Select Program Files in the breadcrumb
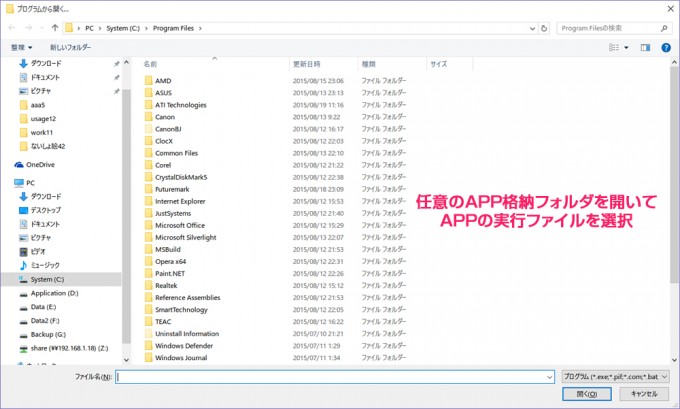The width and height of the screenshot is (680, 409). (173, 28)
